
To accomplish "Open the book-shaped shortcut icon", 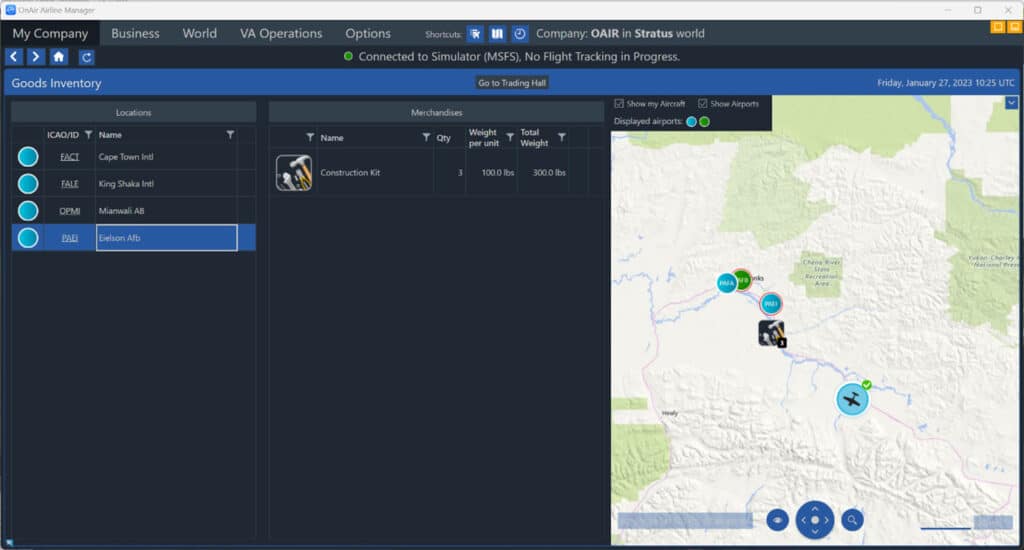I will coord(497,34).
